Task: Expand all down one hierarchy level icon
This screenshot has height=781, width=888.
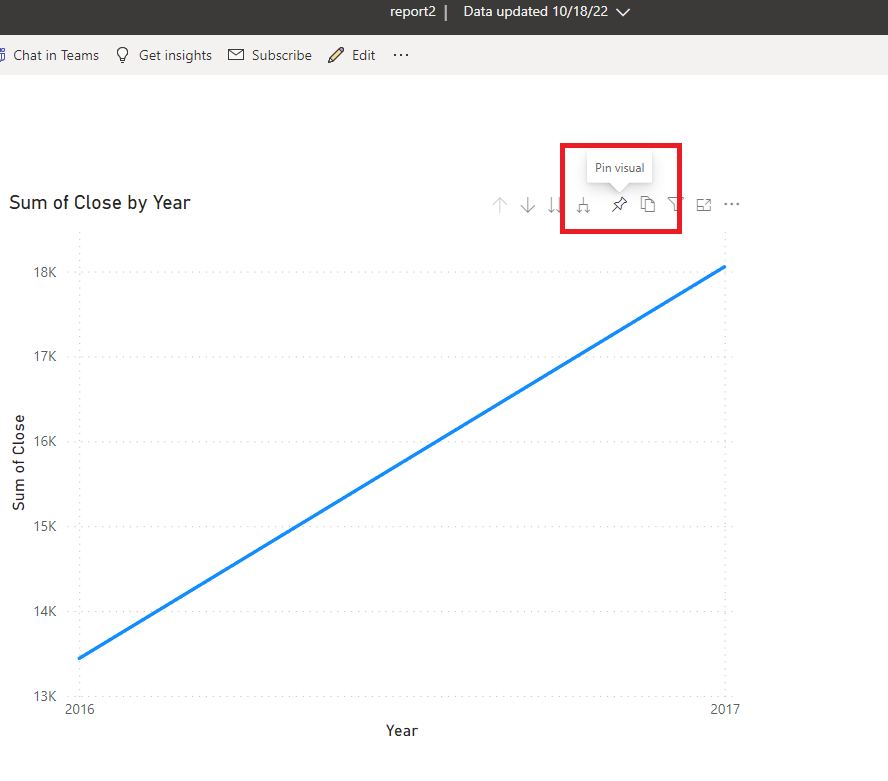Action: [583, 205]
